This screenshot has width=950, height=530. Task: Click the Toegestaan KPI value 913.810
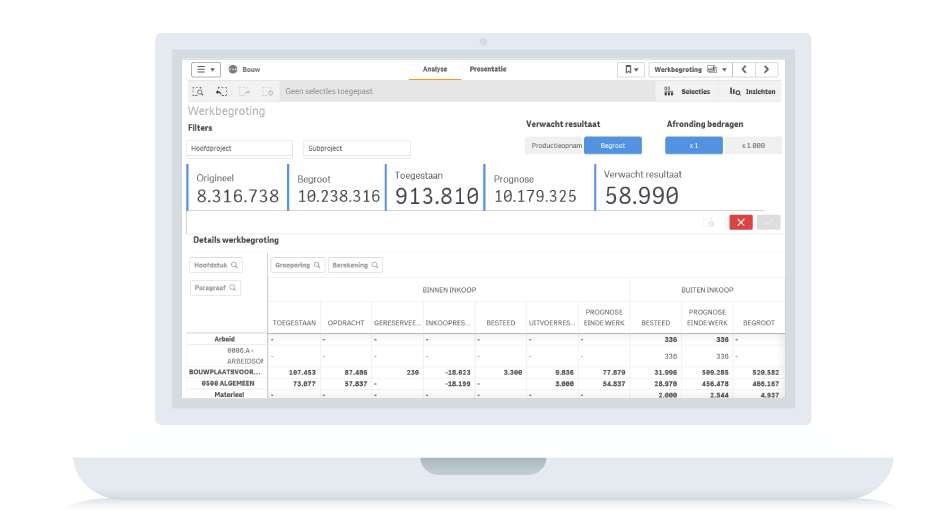[437, 196]
